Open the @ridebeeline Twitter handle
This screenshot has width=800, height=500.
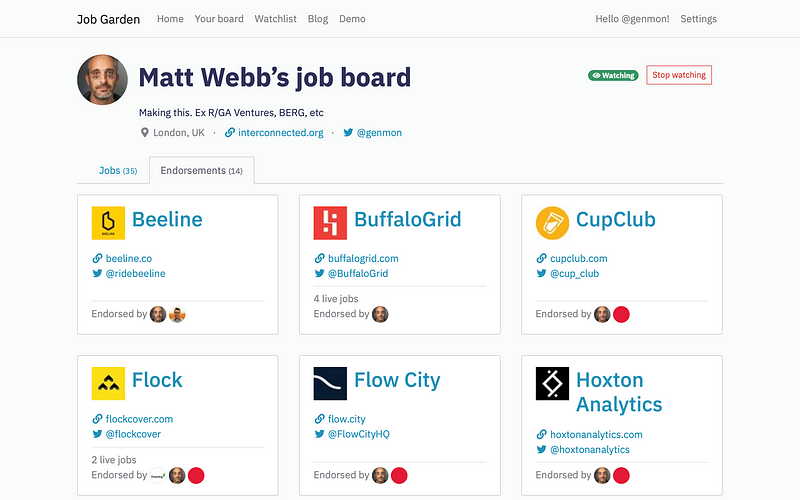(135, 273)
